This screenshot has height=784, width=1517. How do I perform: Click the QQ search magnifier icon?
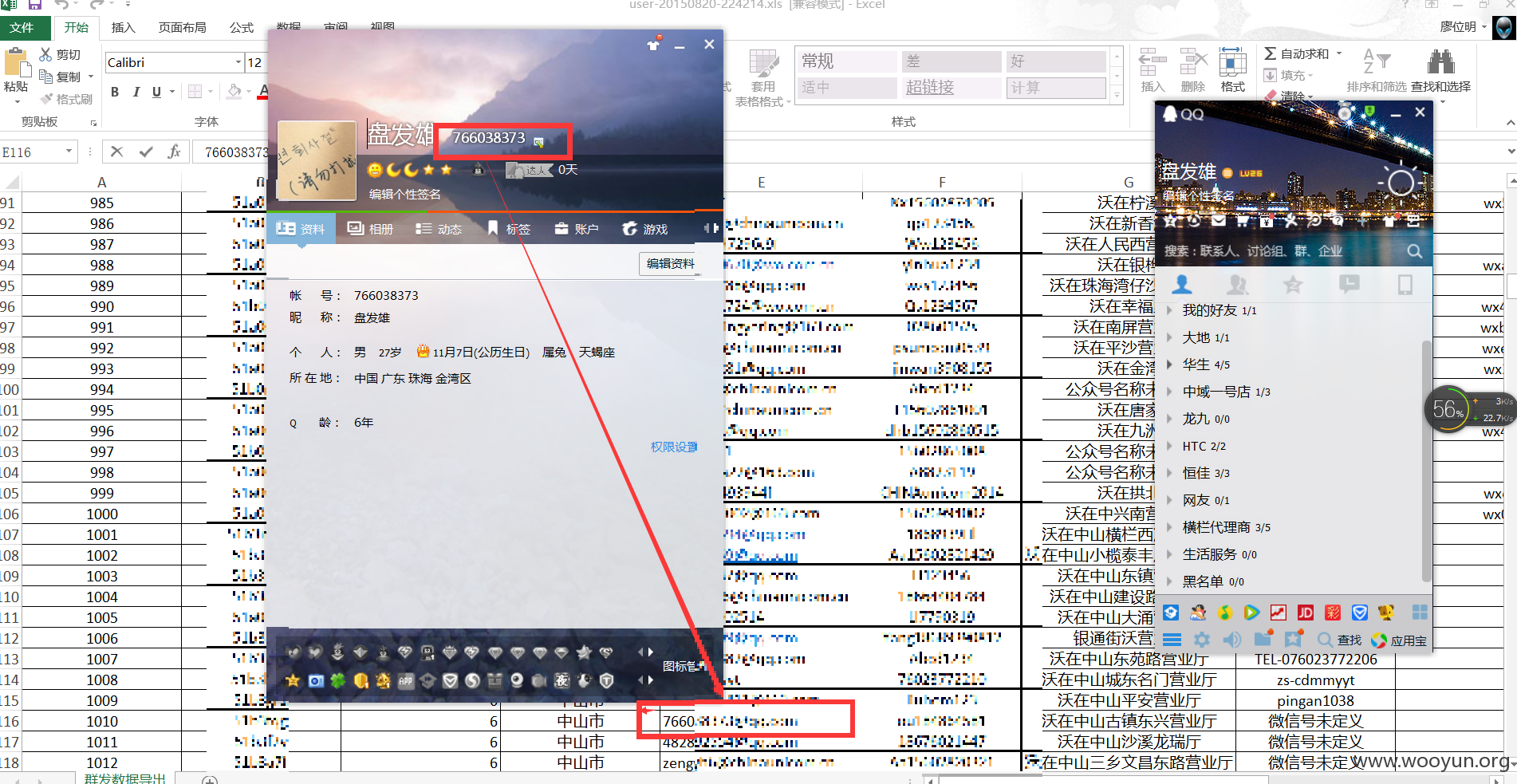point(1414,251)
